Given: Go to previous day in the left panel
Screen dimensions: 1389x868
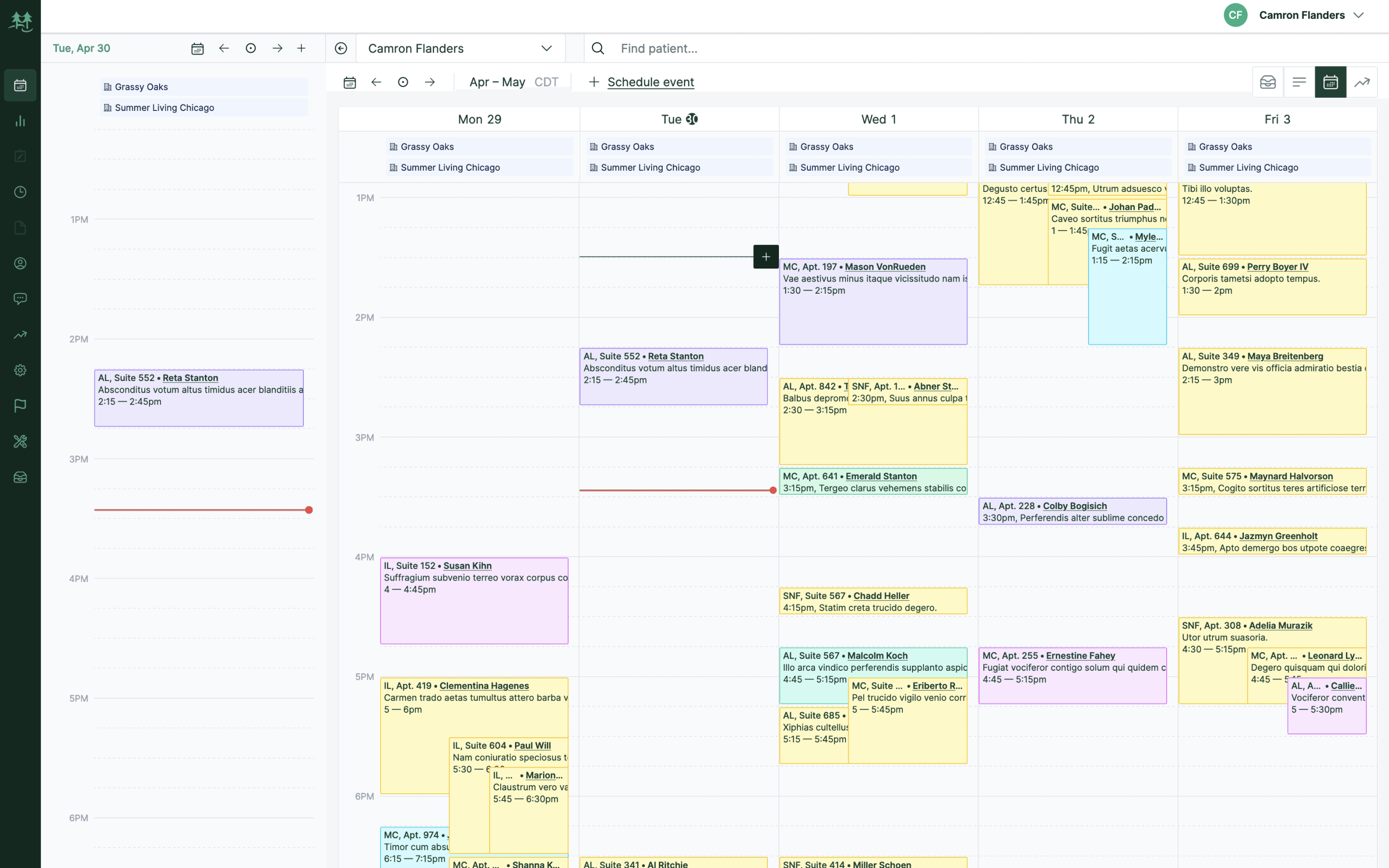Looking at the screenshot, I should click(224, 48).
